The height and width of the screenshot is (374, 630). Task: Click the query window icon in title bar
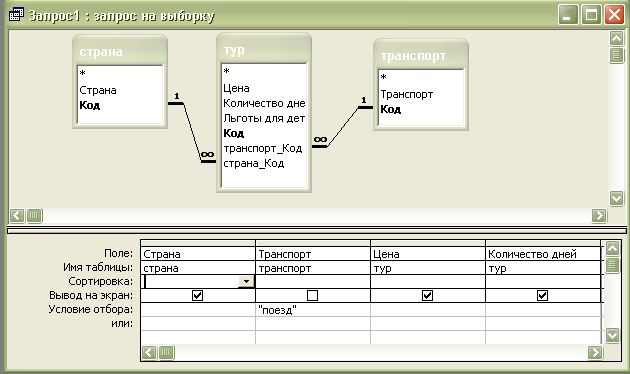[16, 15]
